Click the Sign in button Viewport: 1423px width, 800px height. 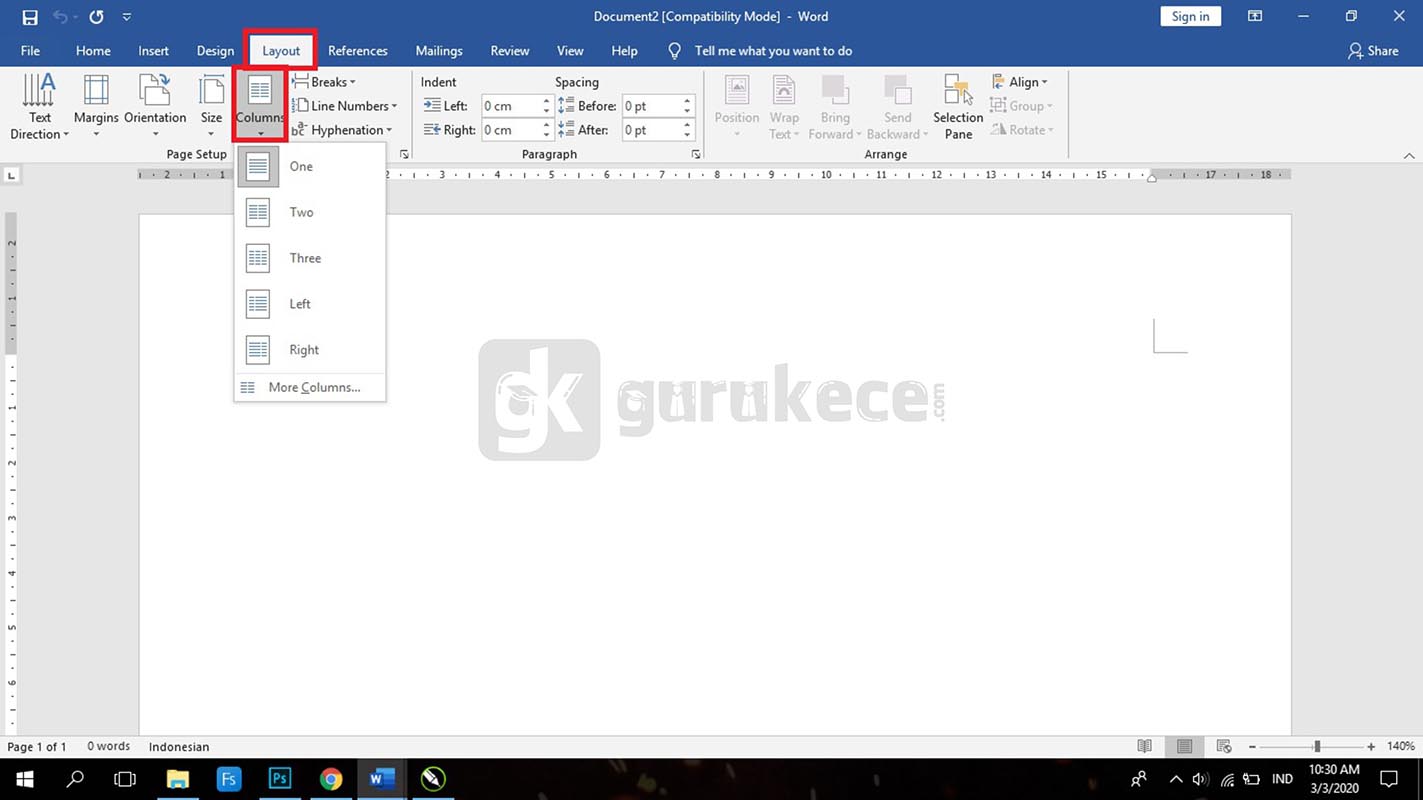1190,16
